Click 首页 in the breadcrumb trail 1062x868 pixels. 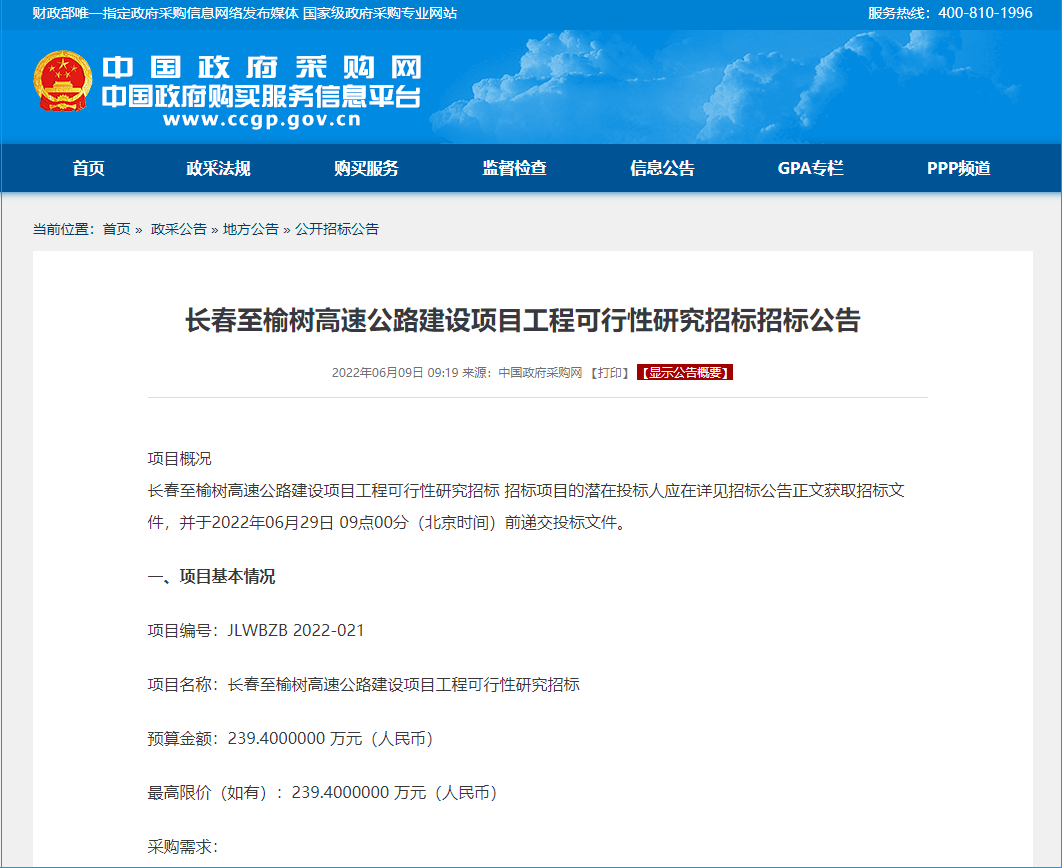[116, 229]
